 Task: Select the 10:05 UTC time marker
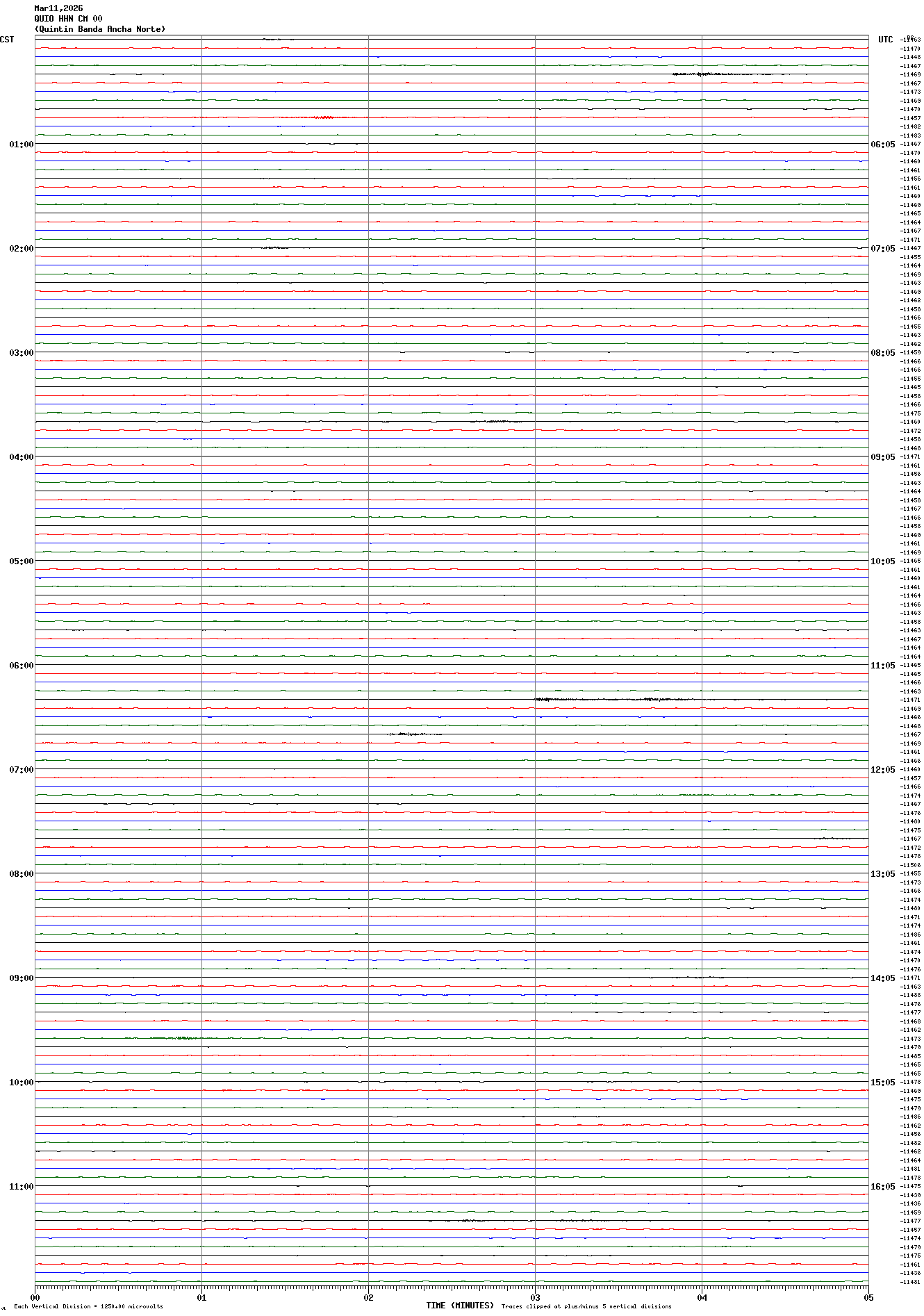883,561
